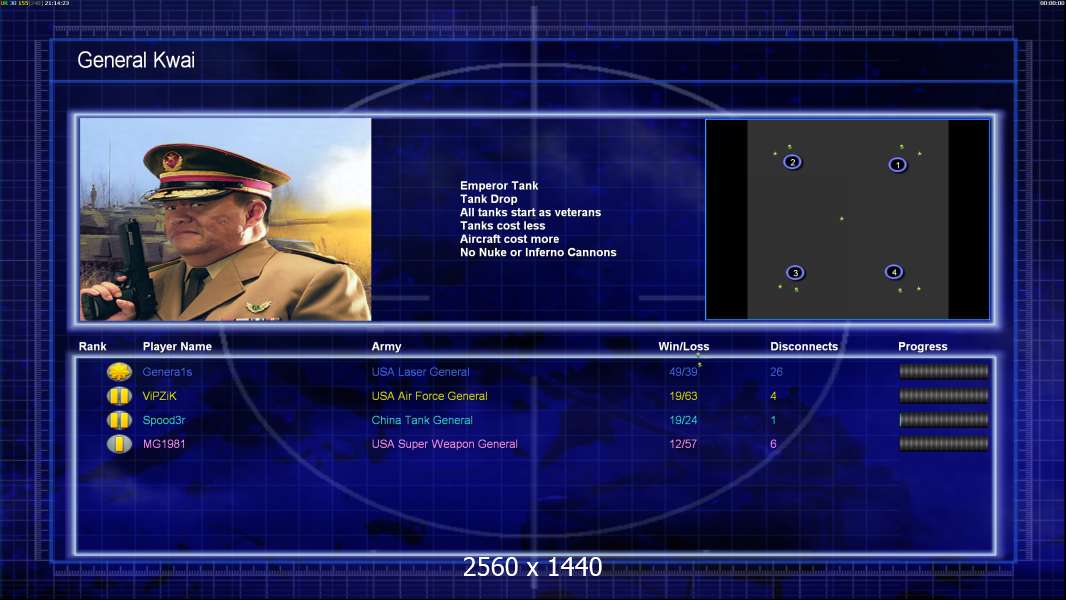Click player name Genera1s
1066x600 pixels.
point(167,372)
